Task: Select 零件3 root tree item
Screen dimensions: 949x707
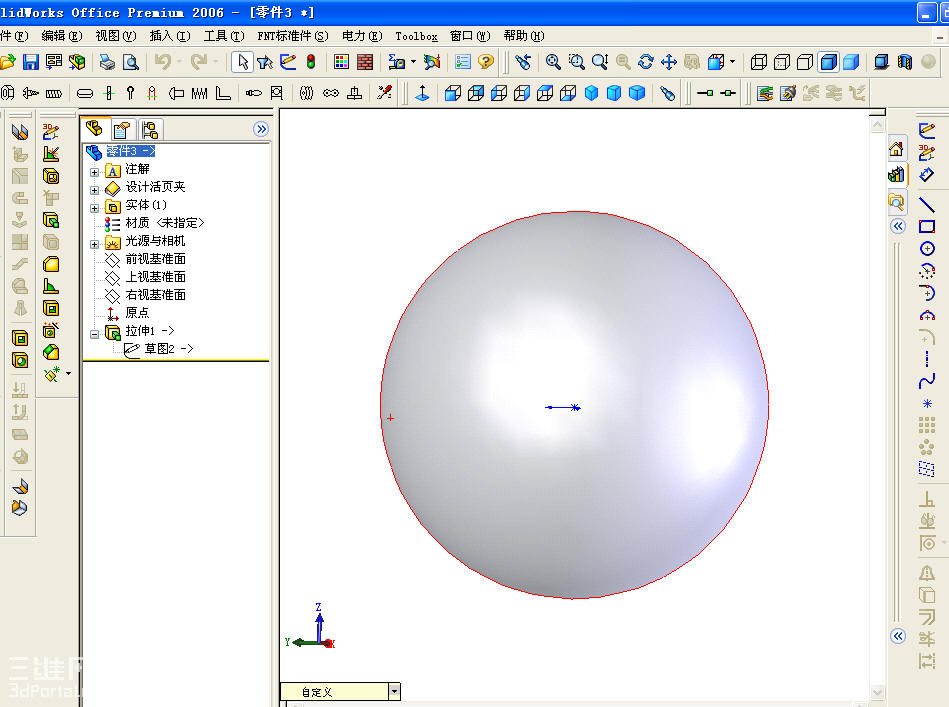Action: click(x=131, y=151)
